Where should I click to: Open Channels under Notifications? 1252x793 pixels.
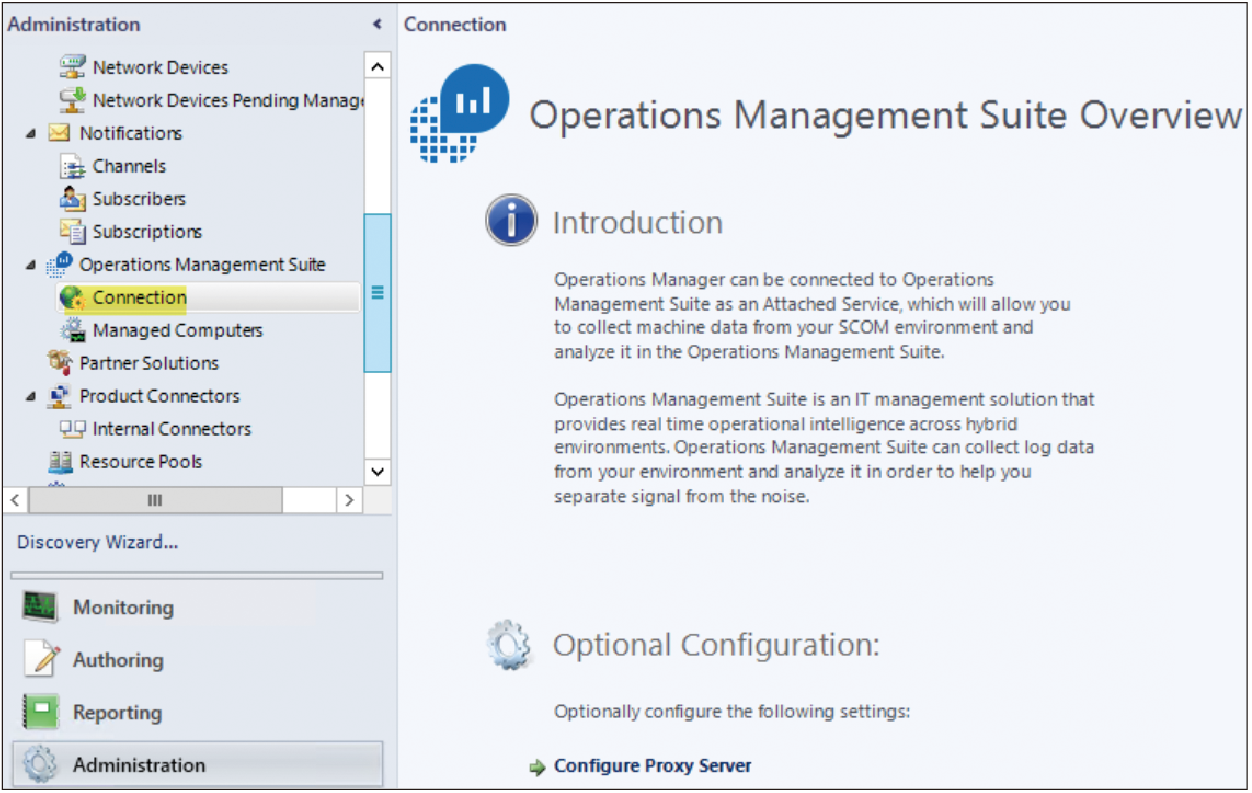coord(129,166)
